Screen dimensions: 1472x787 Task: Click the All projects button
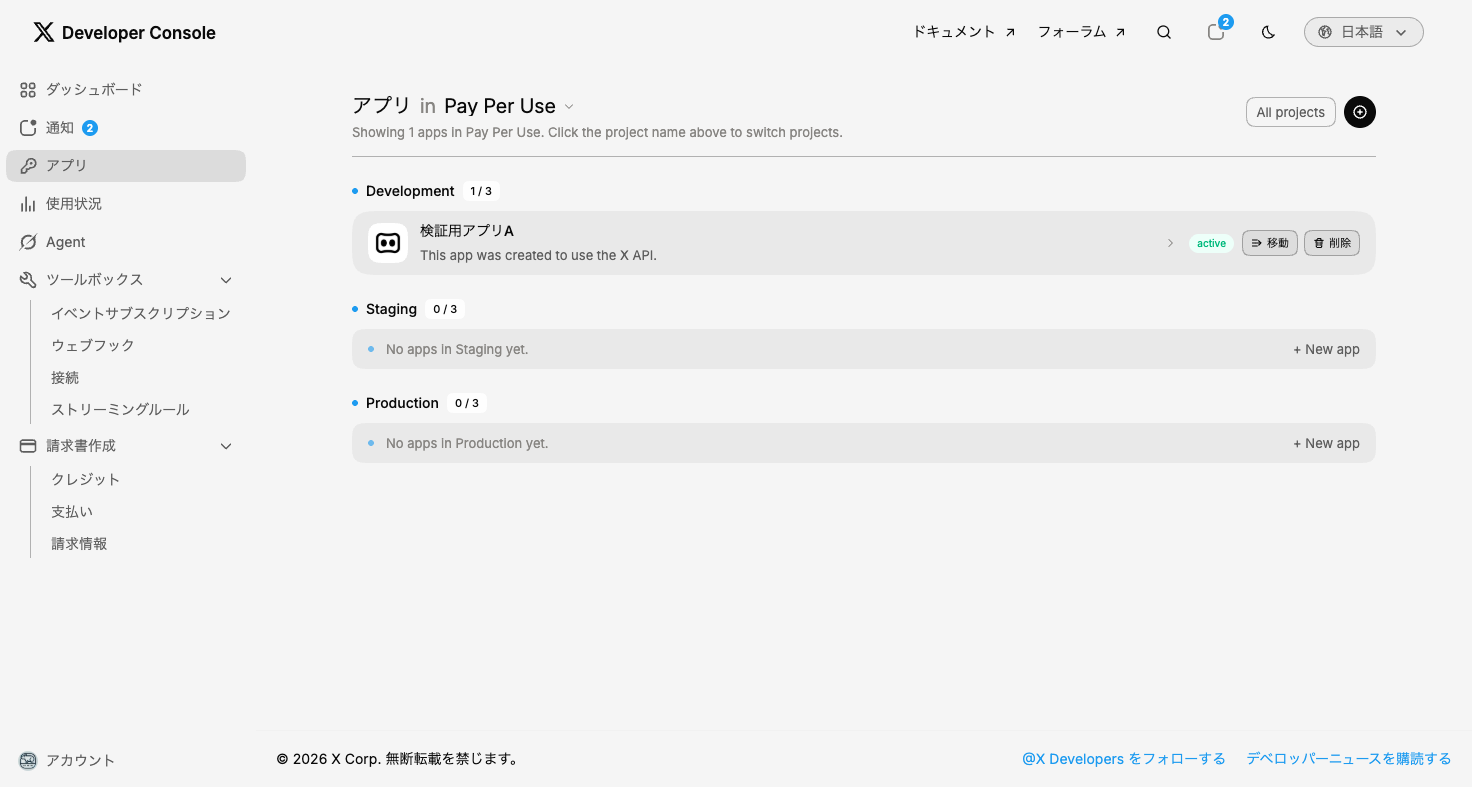[1290, 112]
